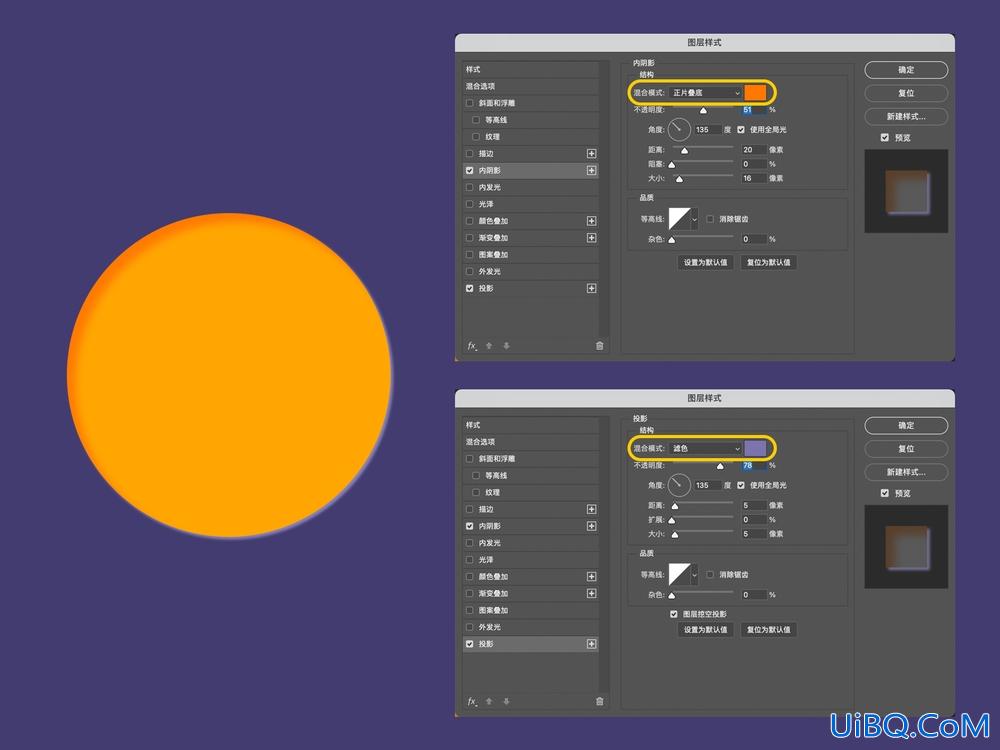Select 图案叠加 row in Drop Shadow dialog
Viewport: 1000px width, 750px height.
tap(531, 610)
